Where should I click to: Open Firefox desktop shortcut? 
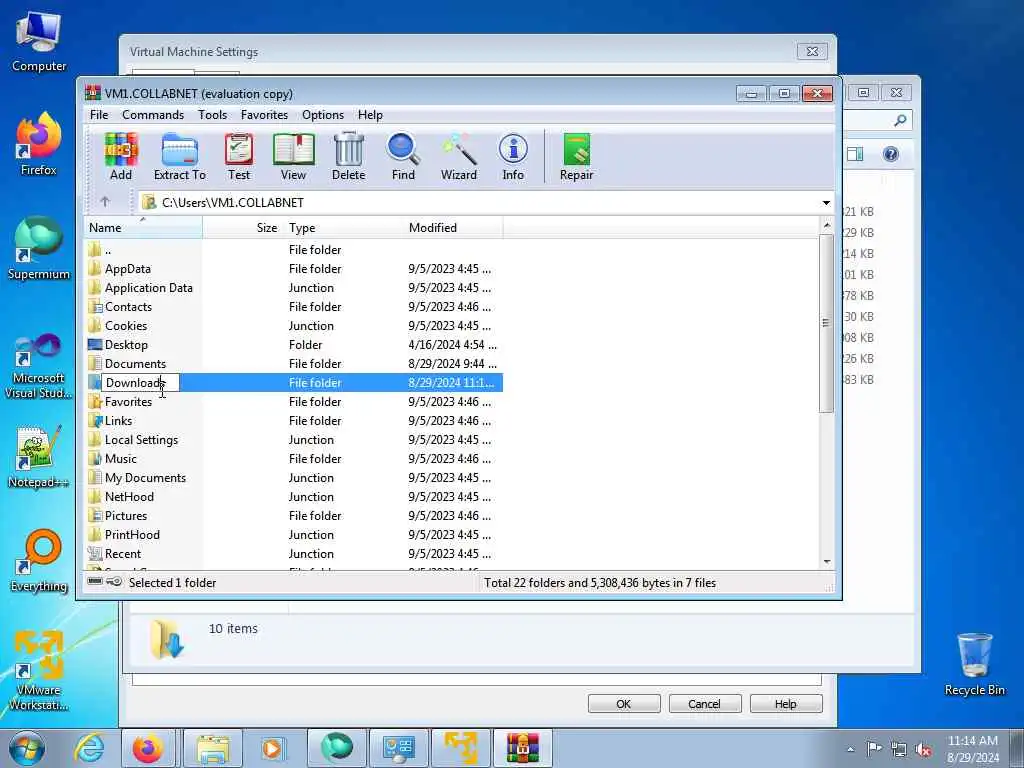point(39,144)
